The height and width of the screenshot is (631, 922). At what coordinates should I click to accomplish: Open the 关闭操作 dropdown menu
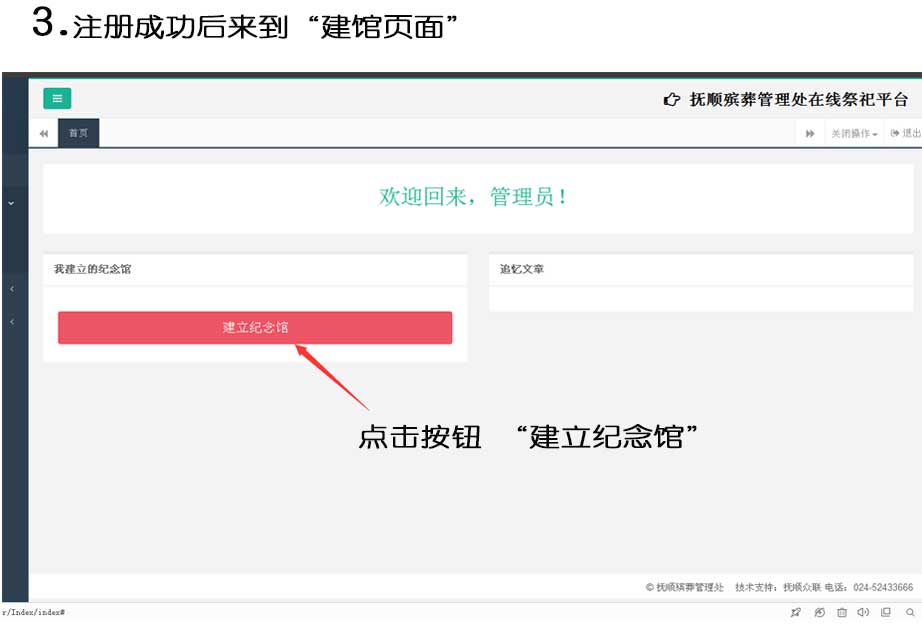(x=854, y=134)
